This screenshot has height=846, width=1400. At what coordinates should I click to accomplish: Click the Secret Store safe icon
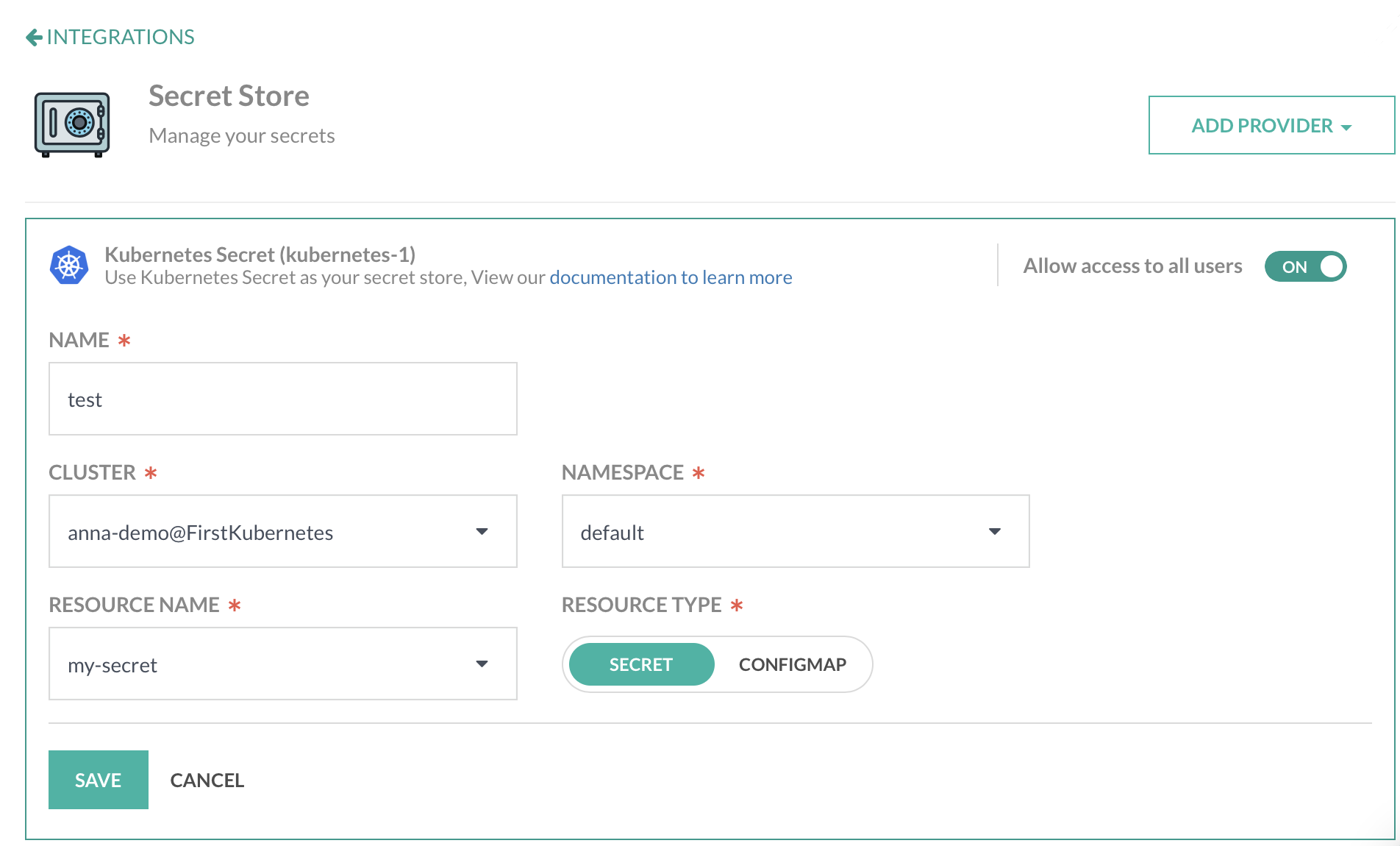[x=72, y=124]
